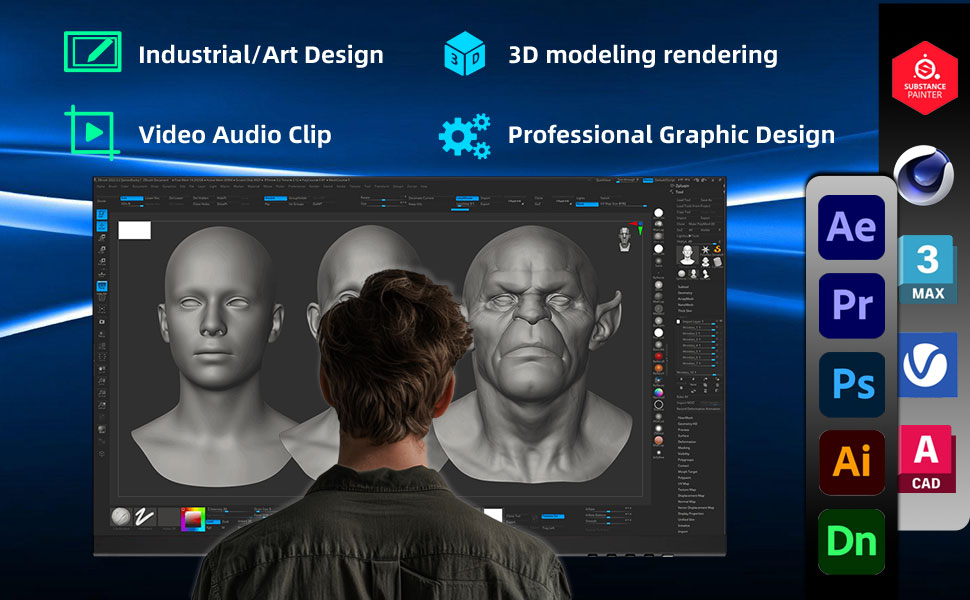Screen dimensions: 970x600
Task: Pick a color in the bottom color picker square
Action: coord(192,519)
